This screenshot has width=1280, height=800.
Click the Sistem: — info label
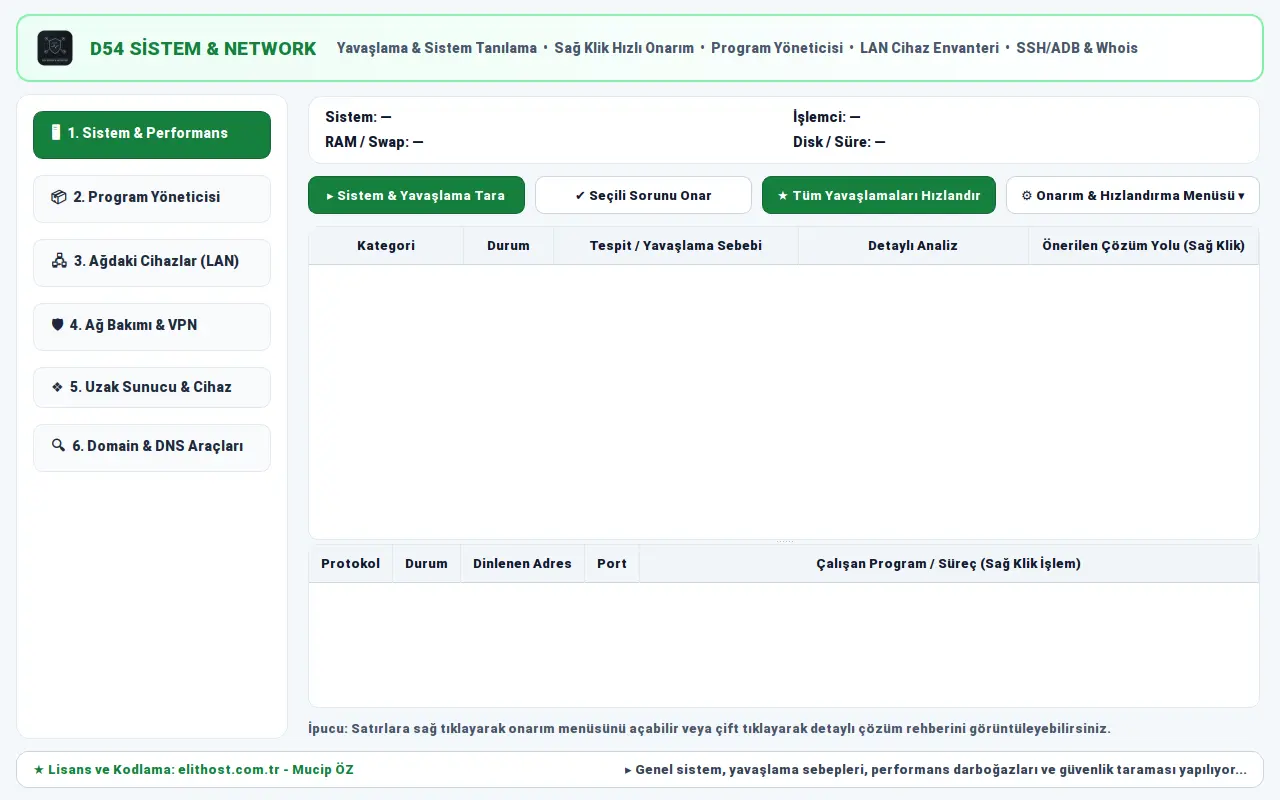point(358,117)
